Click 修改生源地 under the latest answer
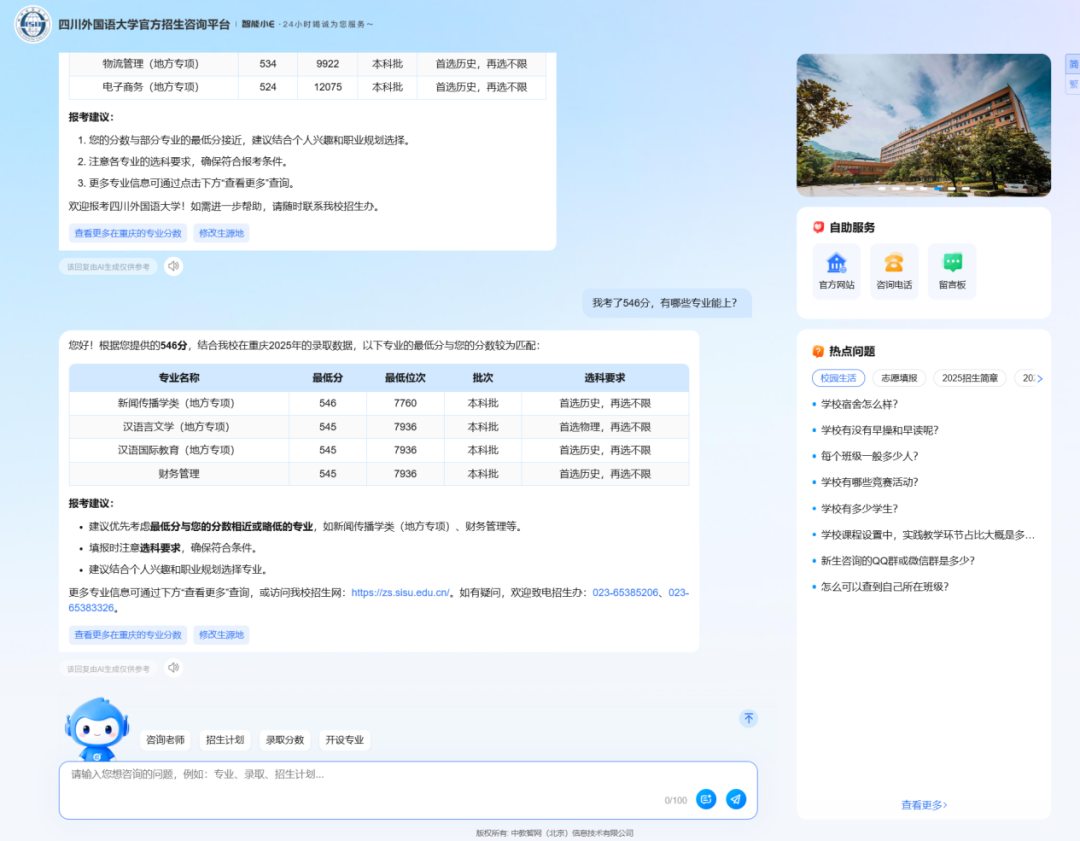This screenshot has height=841, width=1080. point(221,635)
